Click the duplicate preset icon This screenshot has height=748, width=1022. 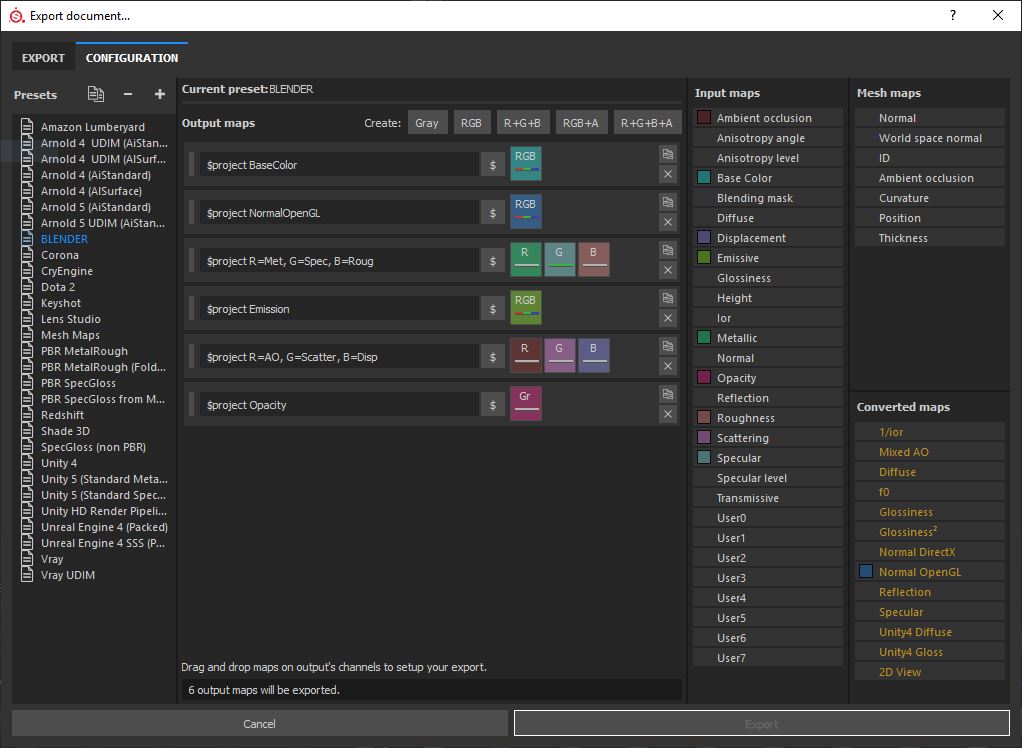pos(95,94)
